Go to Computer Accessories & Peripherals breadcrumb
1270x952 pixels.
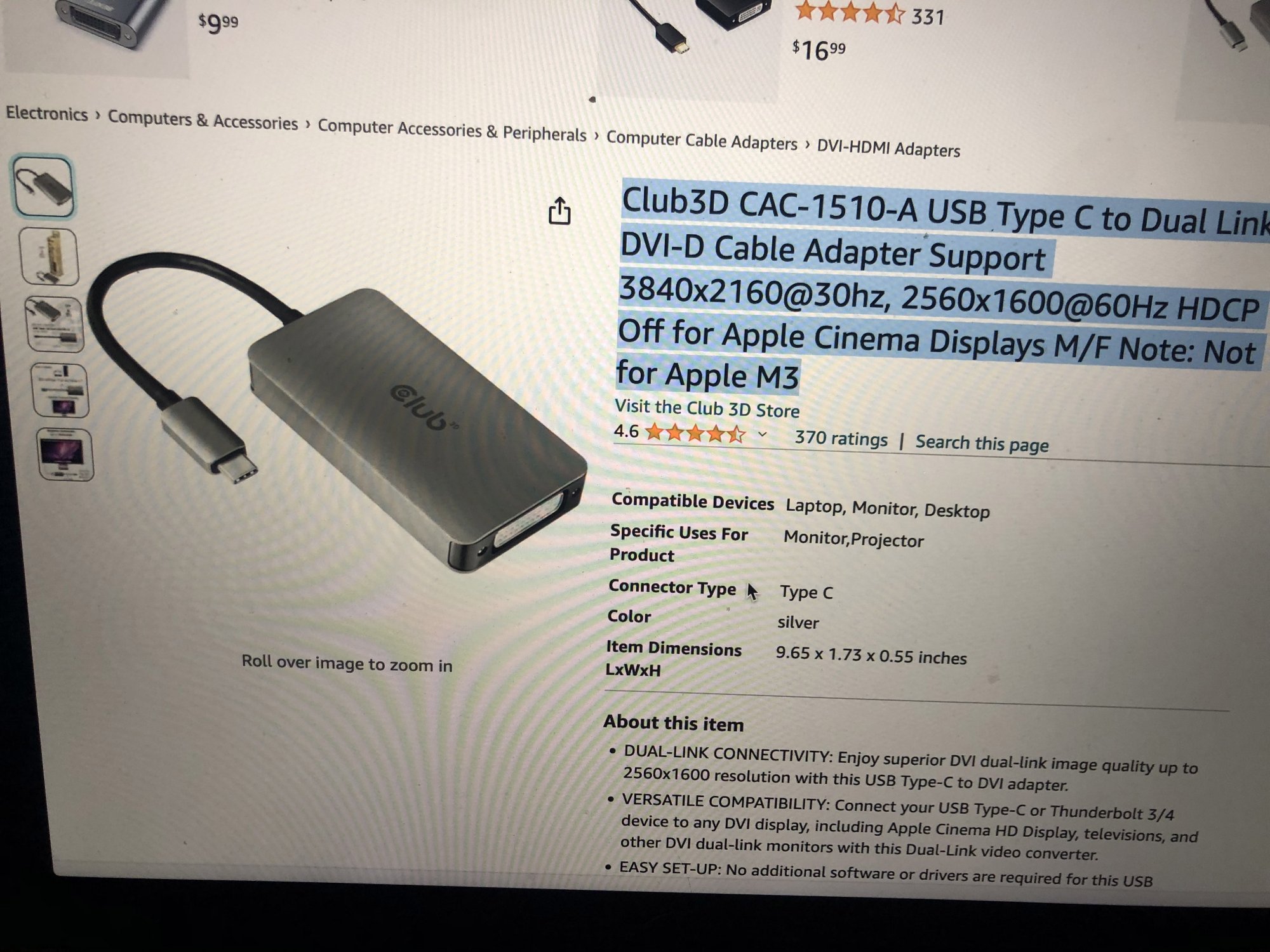tap(451, 130)
